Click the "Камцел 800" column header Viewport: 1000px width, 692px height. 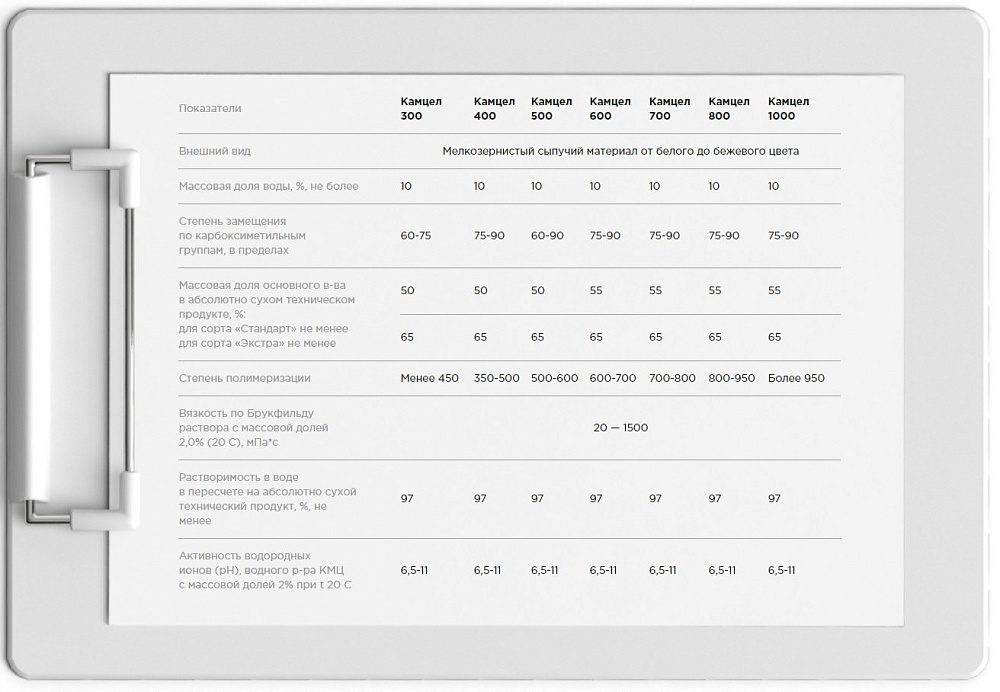pyautogui.click(x=729, y=108)
